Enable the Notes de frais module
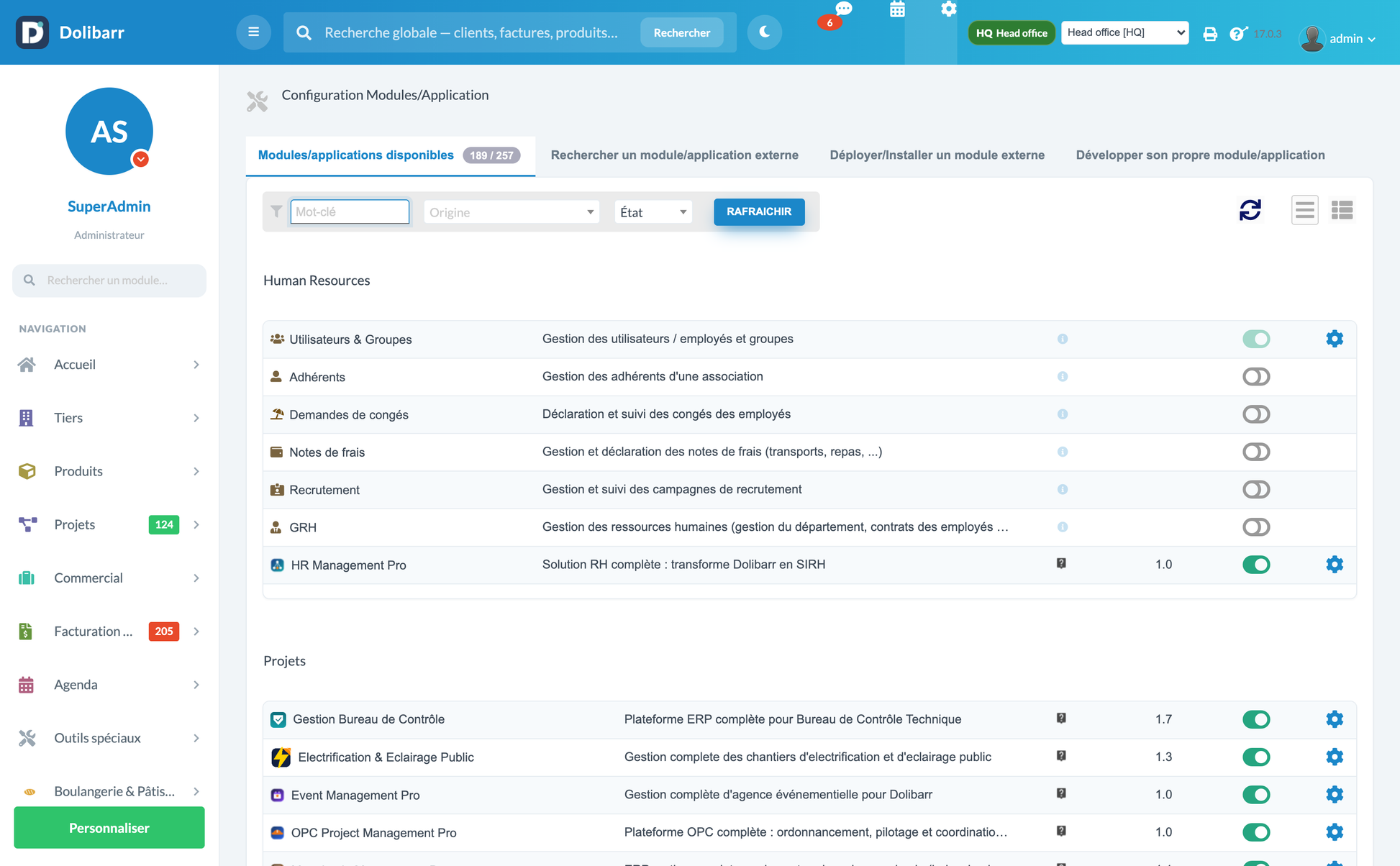 click(x=1256, y=452)
